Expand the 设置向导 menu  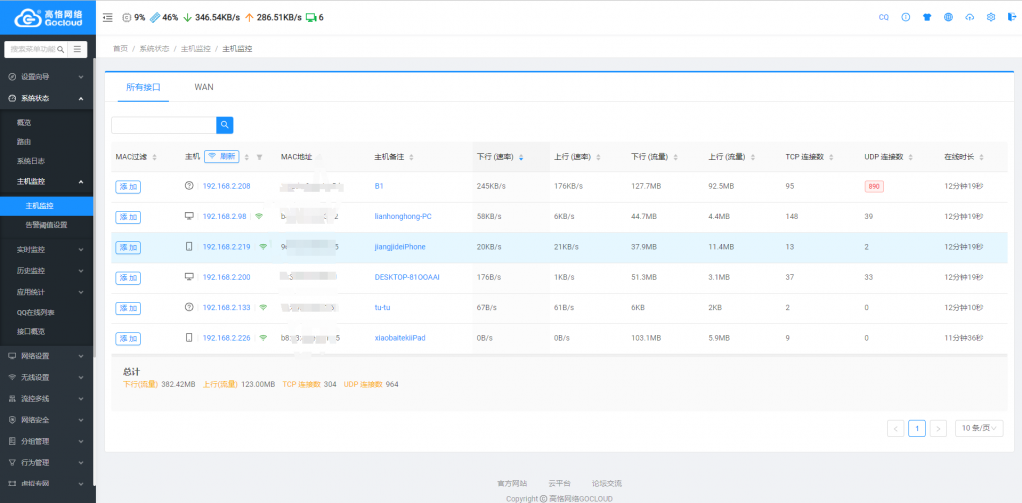pyautogui.click(x=47, y=77)
